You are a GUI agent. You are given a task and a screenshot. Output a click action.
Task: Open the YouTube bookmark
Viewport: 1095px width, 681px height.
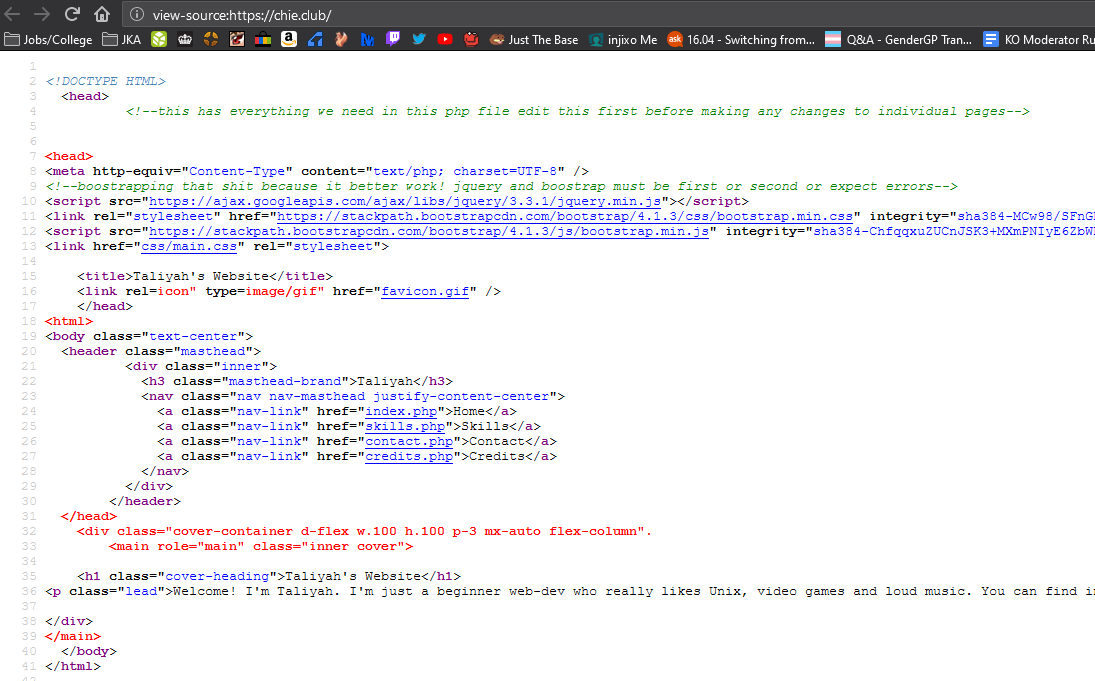tap(445, 39)
